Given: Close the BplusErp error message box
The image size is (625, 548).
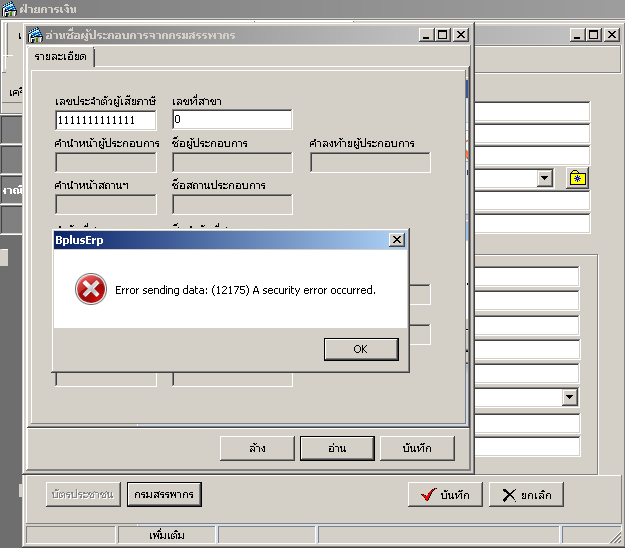Looking at the screenshot, I should coord(396,240).
